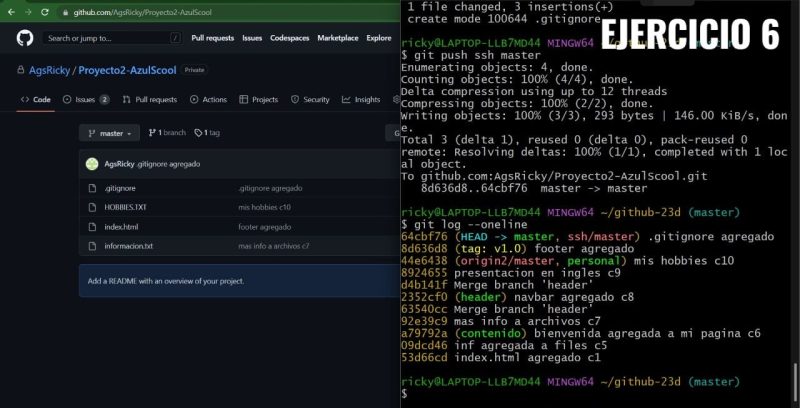Click the file icon beside .gitignore
The height and width of the screenshot is (408, 800).
92,188
